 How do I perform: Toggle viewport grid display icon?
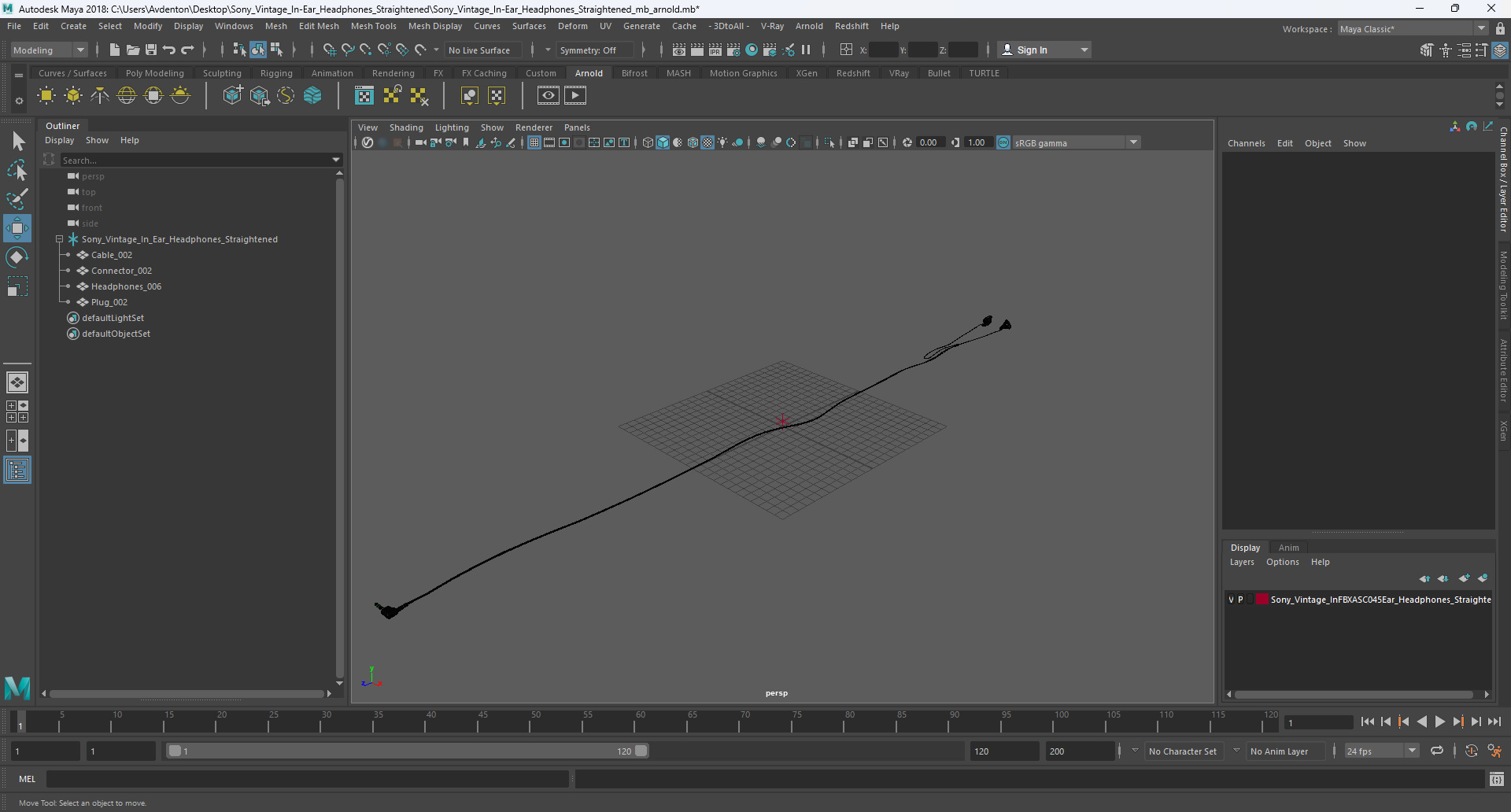pyautogui.click(x=534, y=142)
